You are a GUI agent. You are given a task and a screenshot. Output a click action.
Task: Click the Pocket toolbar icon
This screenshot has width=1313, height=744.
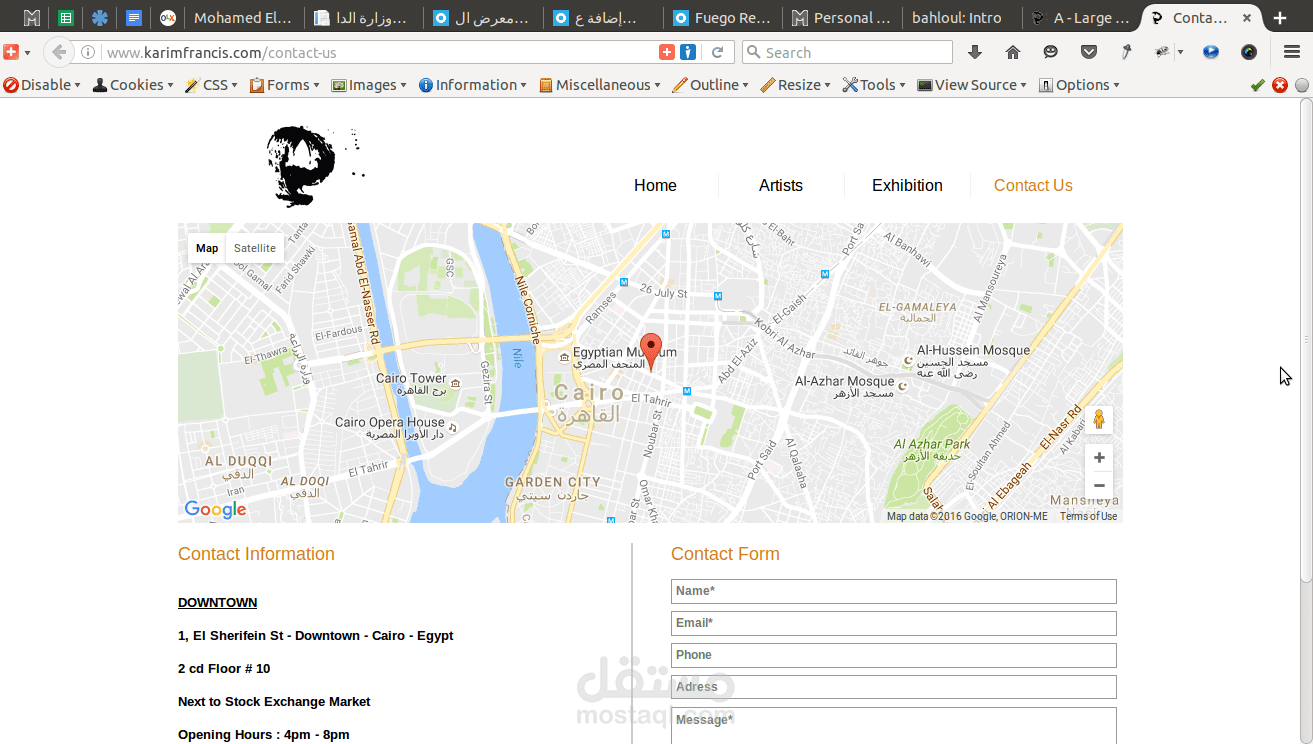[1089, 53]
